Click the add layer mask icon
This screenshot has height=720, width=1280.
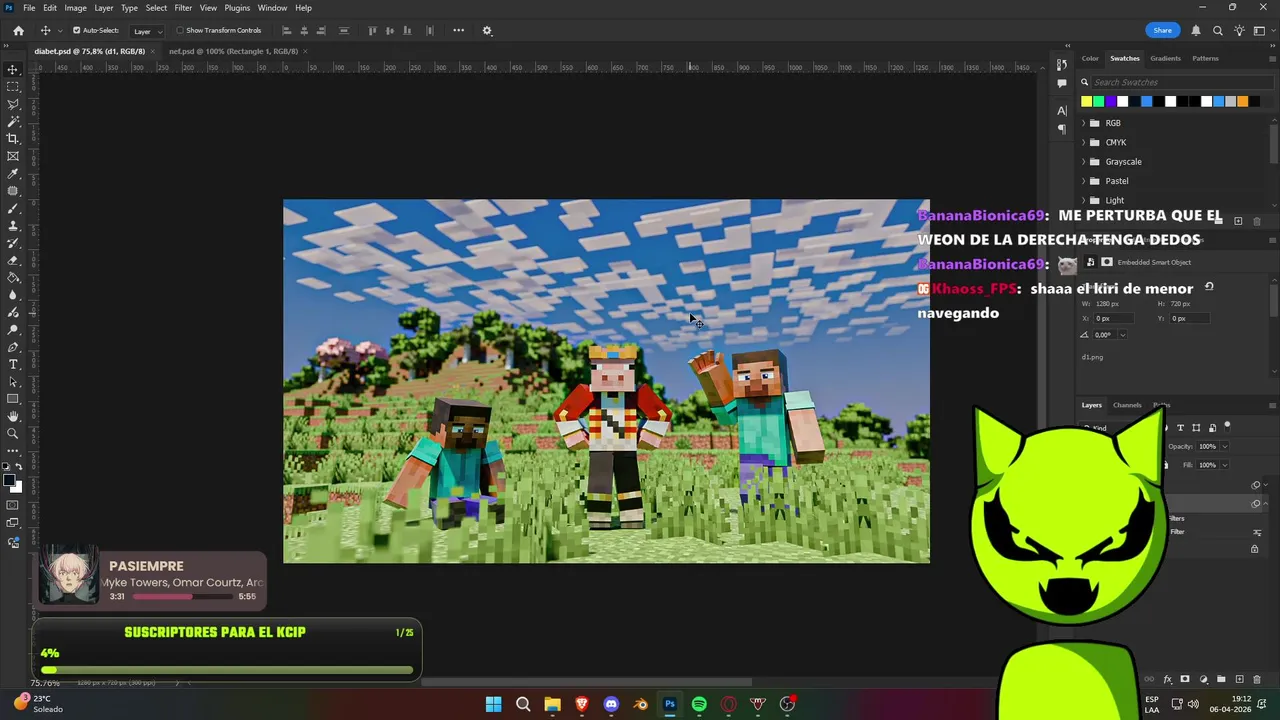click(x=1185, y=679)
